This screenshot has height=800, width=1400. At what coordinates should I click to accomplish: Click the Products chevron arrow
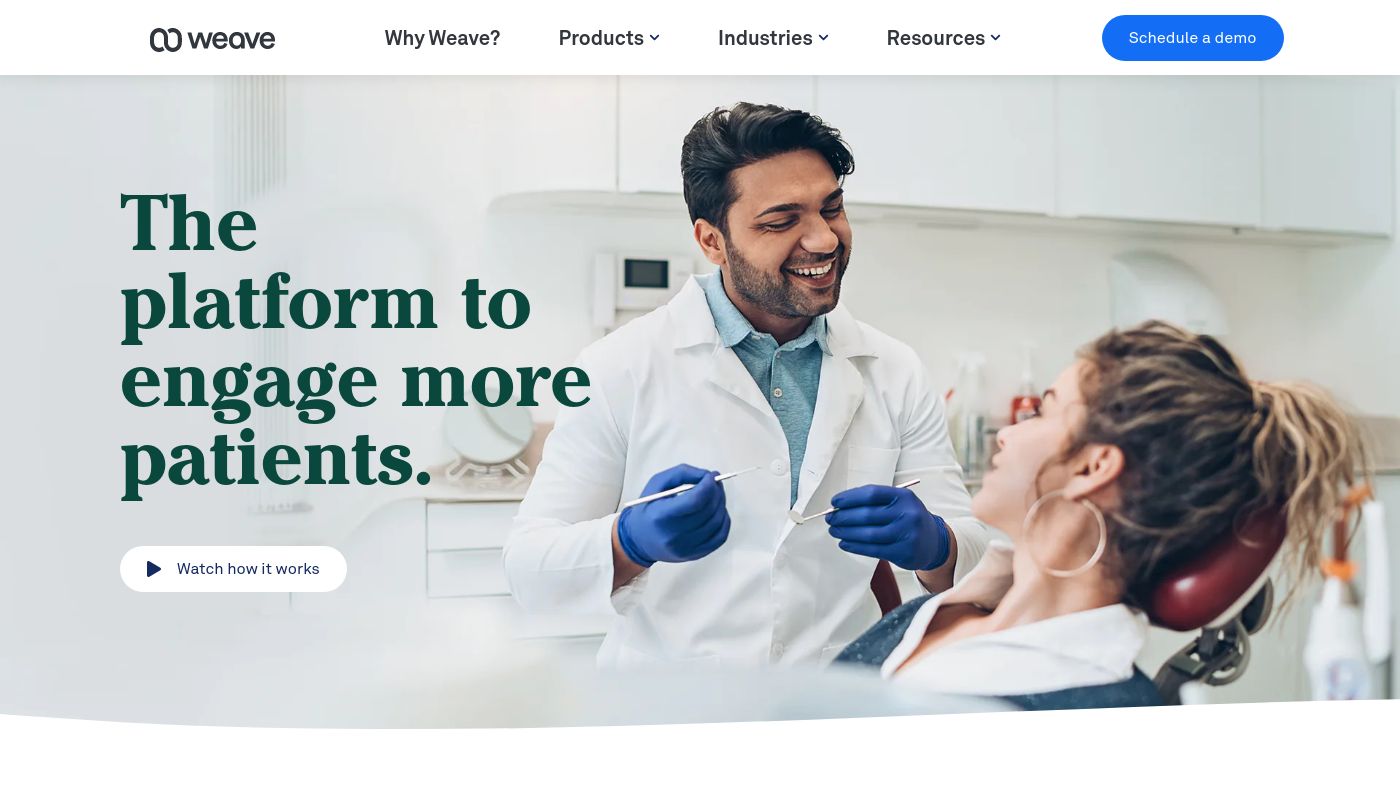click(x=654, y=38)
